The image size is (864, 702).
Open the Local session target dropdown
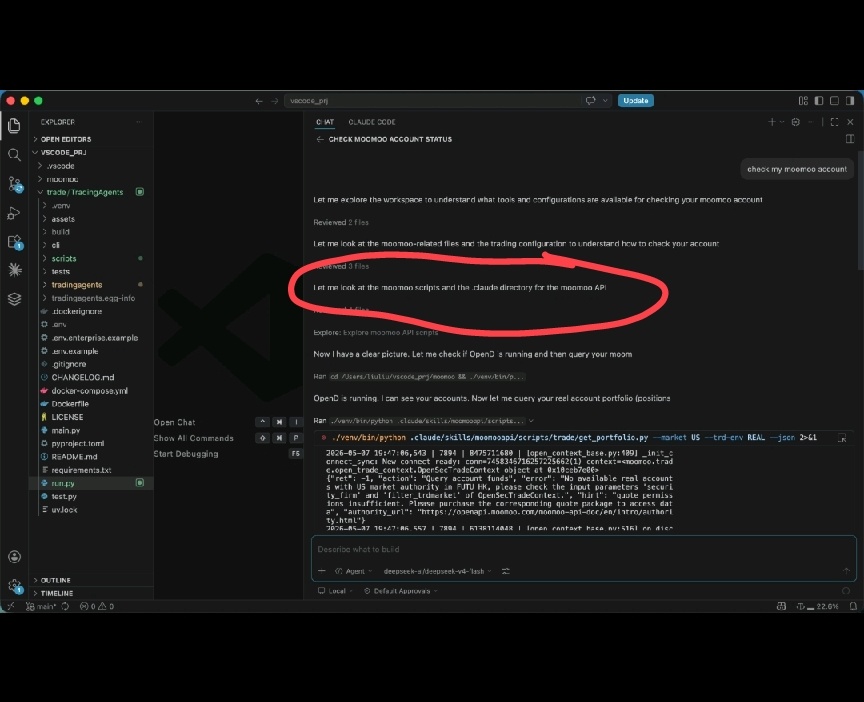(336, 591)
